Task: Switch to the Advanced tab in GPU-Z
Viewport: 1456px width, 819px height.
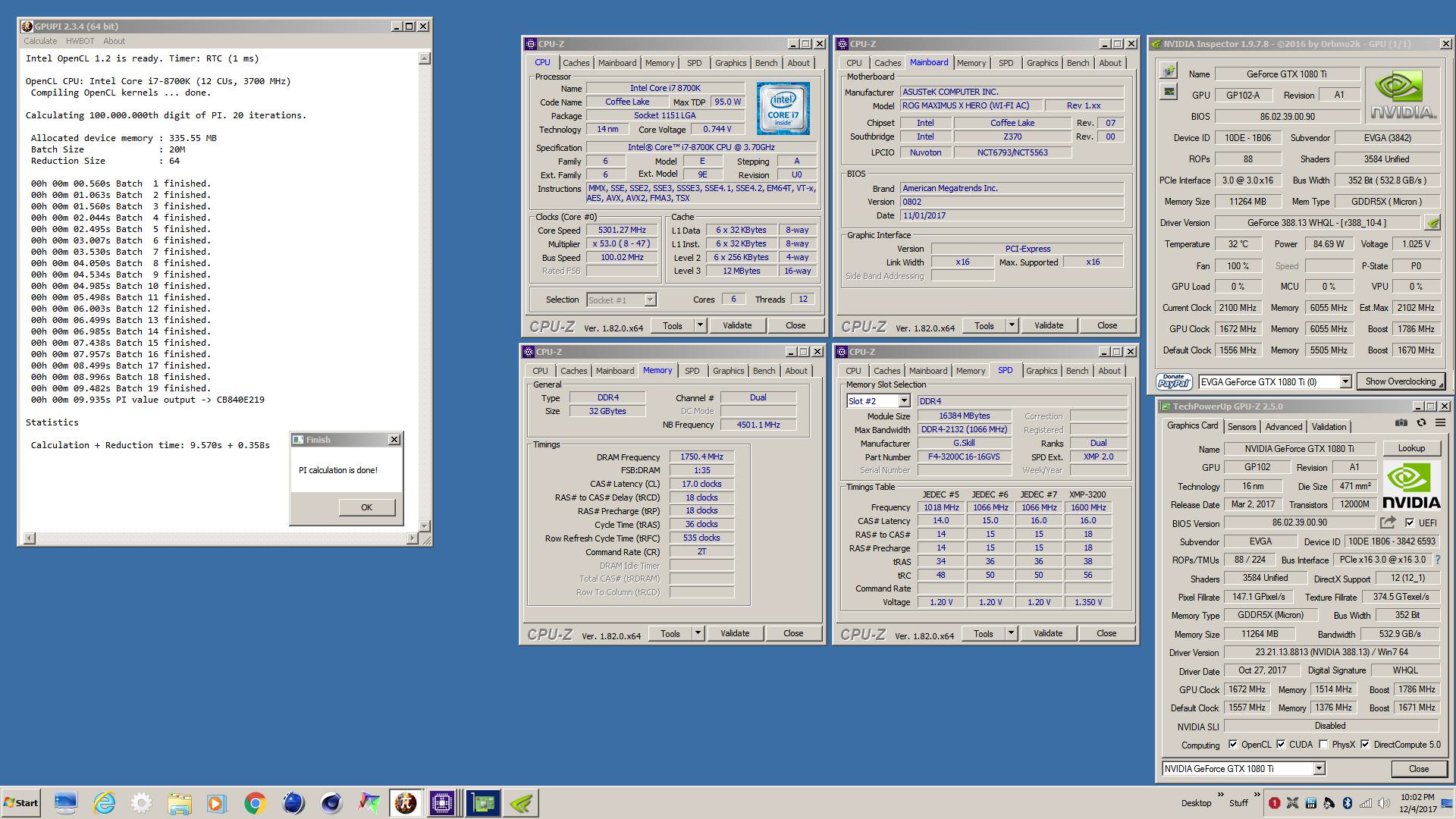Action: [1283, 427]
